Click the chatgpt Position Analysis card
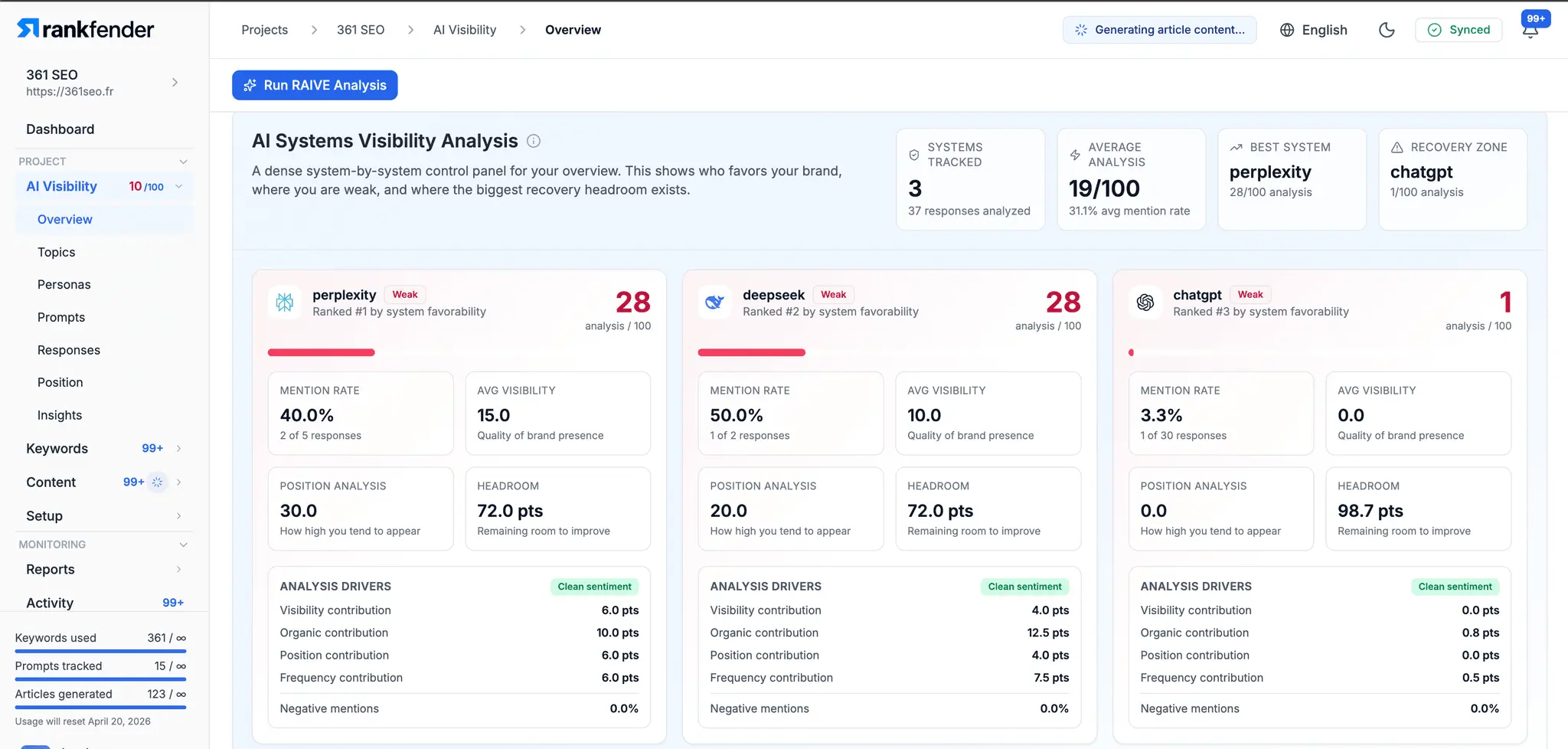Screen dimensions: 1568x749 1221,509
